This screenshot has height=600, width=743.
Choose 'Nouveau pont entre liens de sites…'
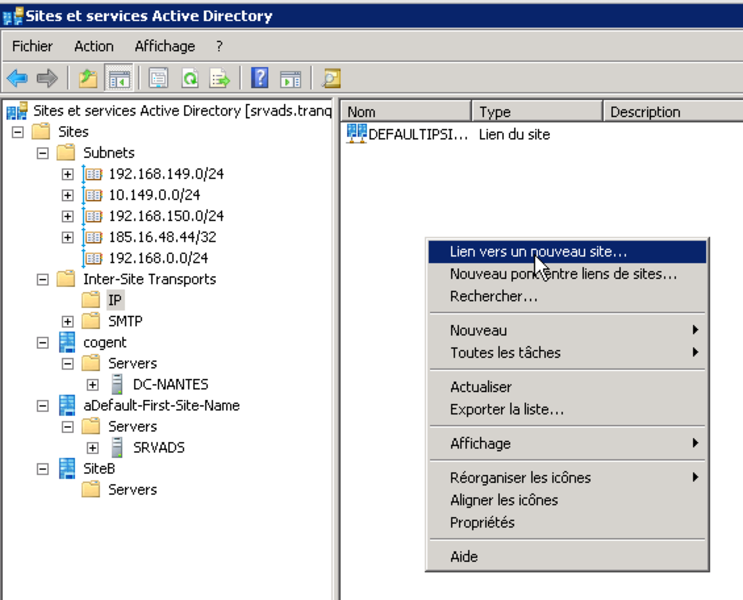click(567, 274)
